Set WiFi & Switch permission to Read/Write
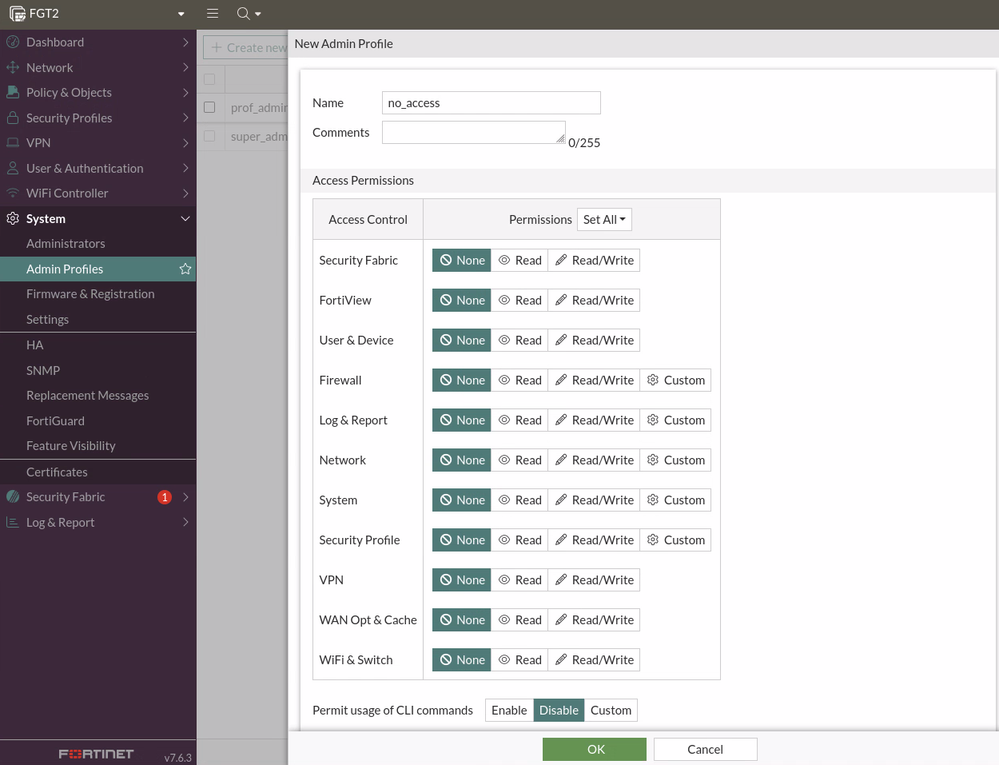Image resolution: width=999 pixels, height=765 pixels. point(594,660)
